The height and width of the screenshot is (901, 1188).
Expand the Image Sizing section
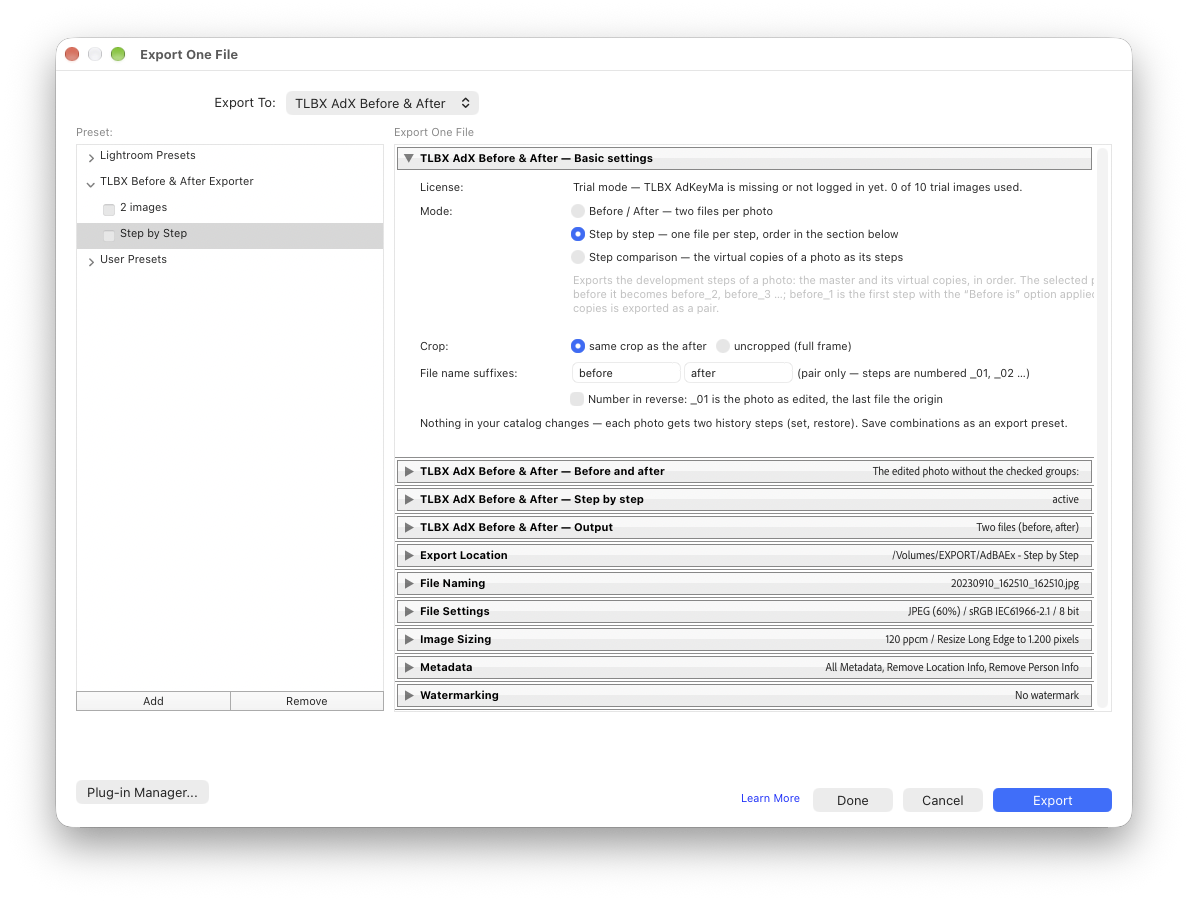coord(409,640)
